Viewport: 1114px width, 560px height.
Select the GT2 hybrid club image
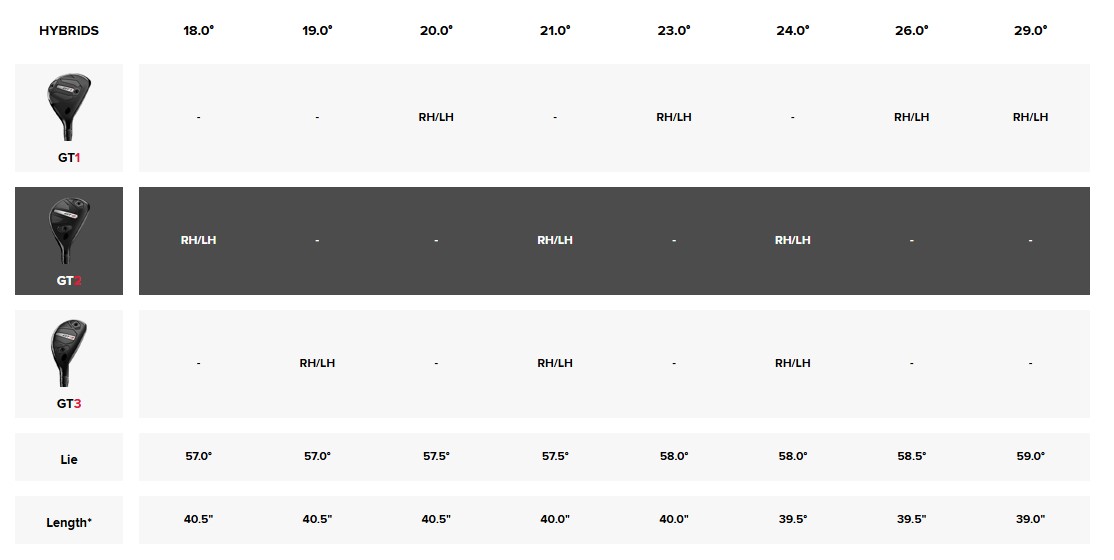69,231
